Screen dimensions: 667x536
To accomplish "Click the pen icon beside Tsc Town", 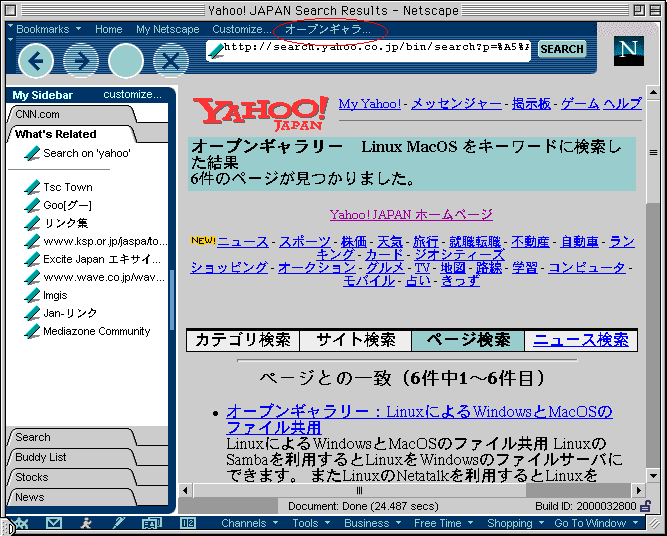I will 32,187.
